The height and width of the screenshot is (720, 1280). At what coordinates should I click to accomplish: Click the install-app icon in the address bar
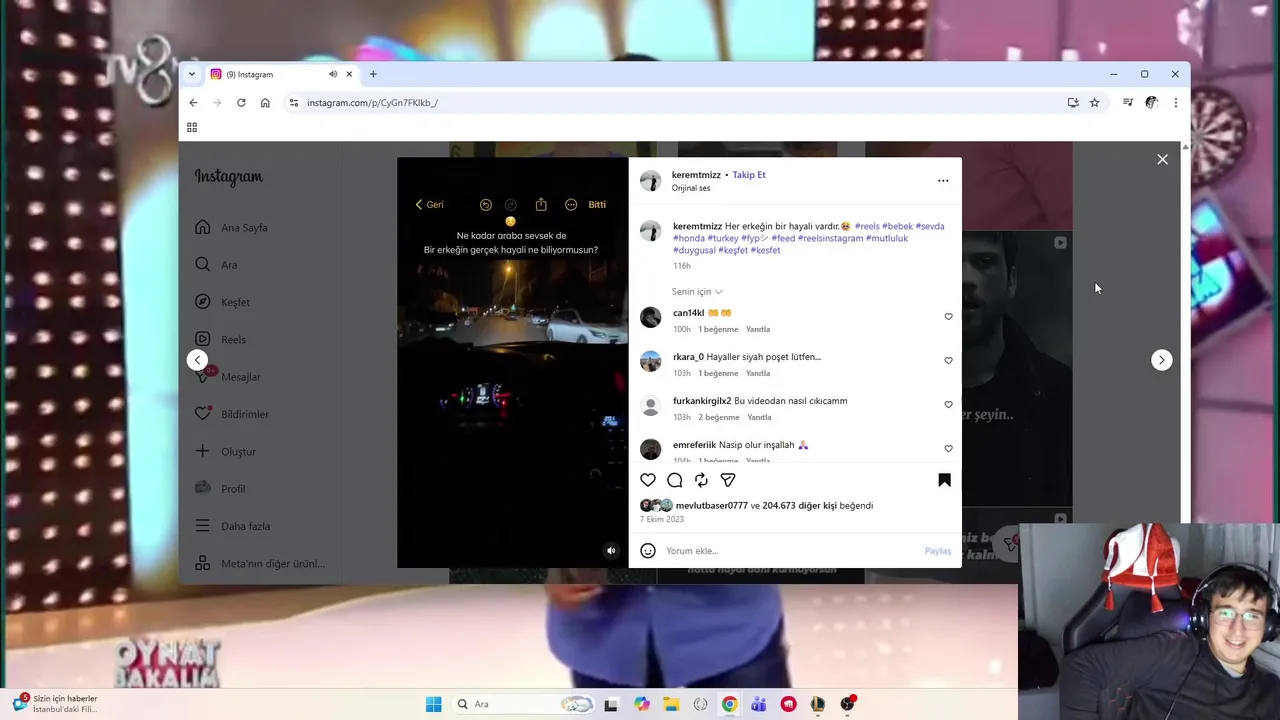coord(1073,103)
